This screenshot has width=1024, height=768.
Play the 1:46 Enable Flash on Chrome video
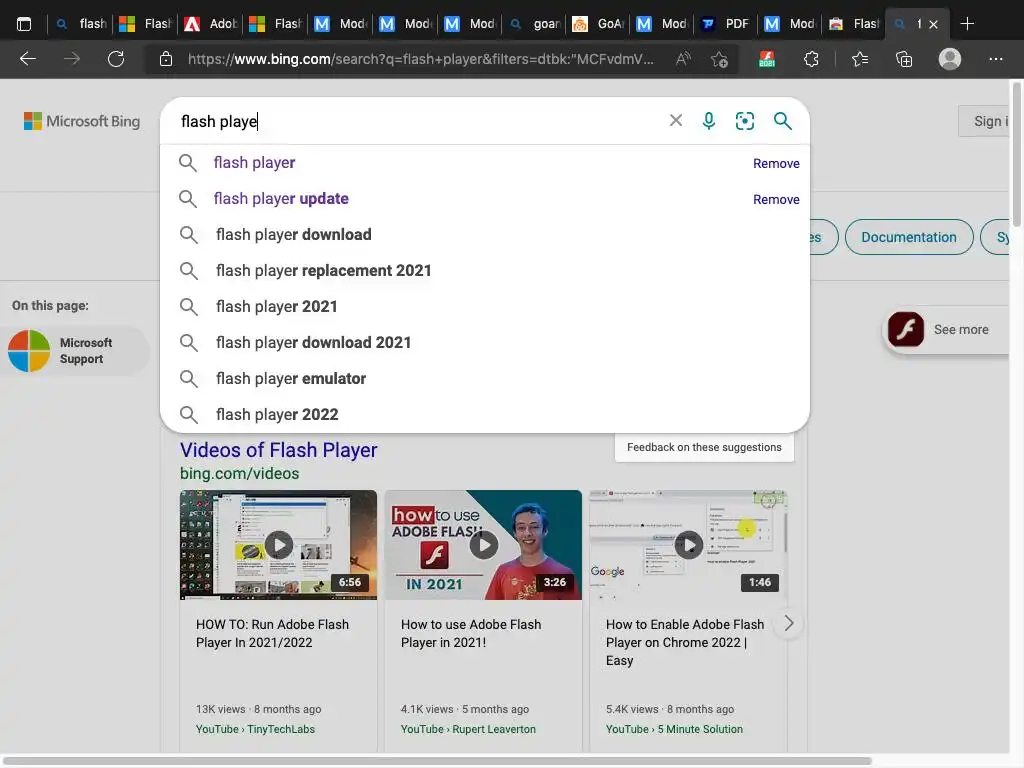[688, 545]
